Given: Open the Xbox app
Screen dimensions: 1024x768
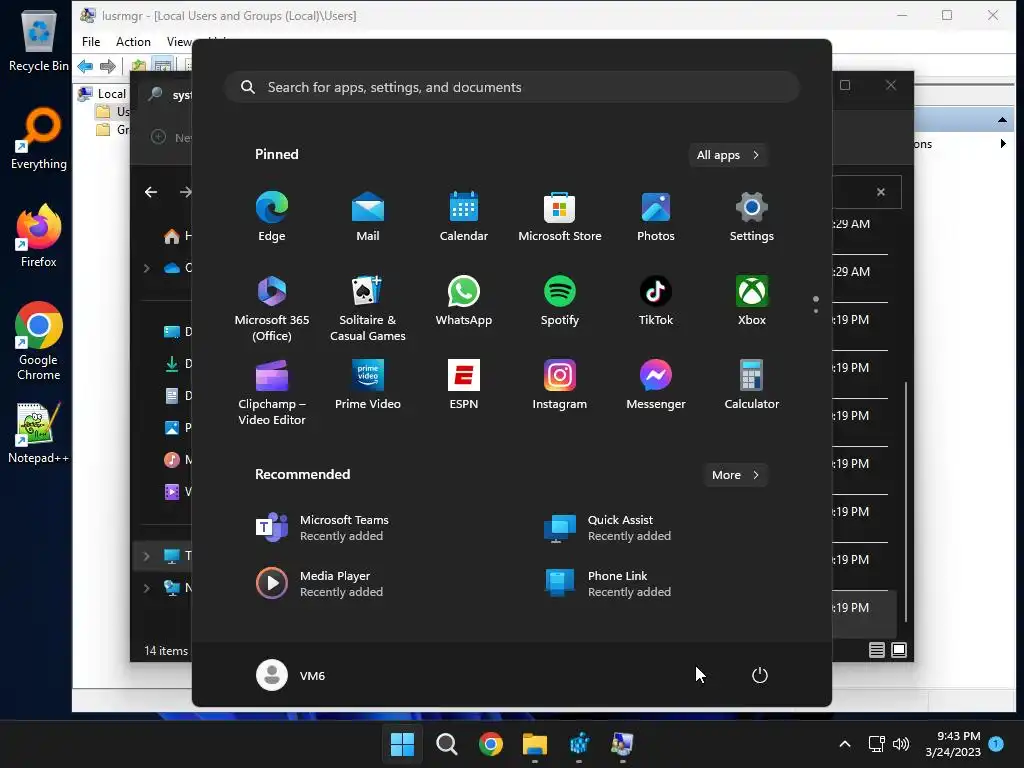Looking at the screenshot, I should point(752,301).
